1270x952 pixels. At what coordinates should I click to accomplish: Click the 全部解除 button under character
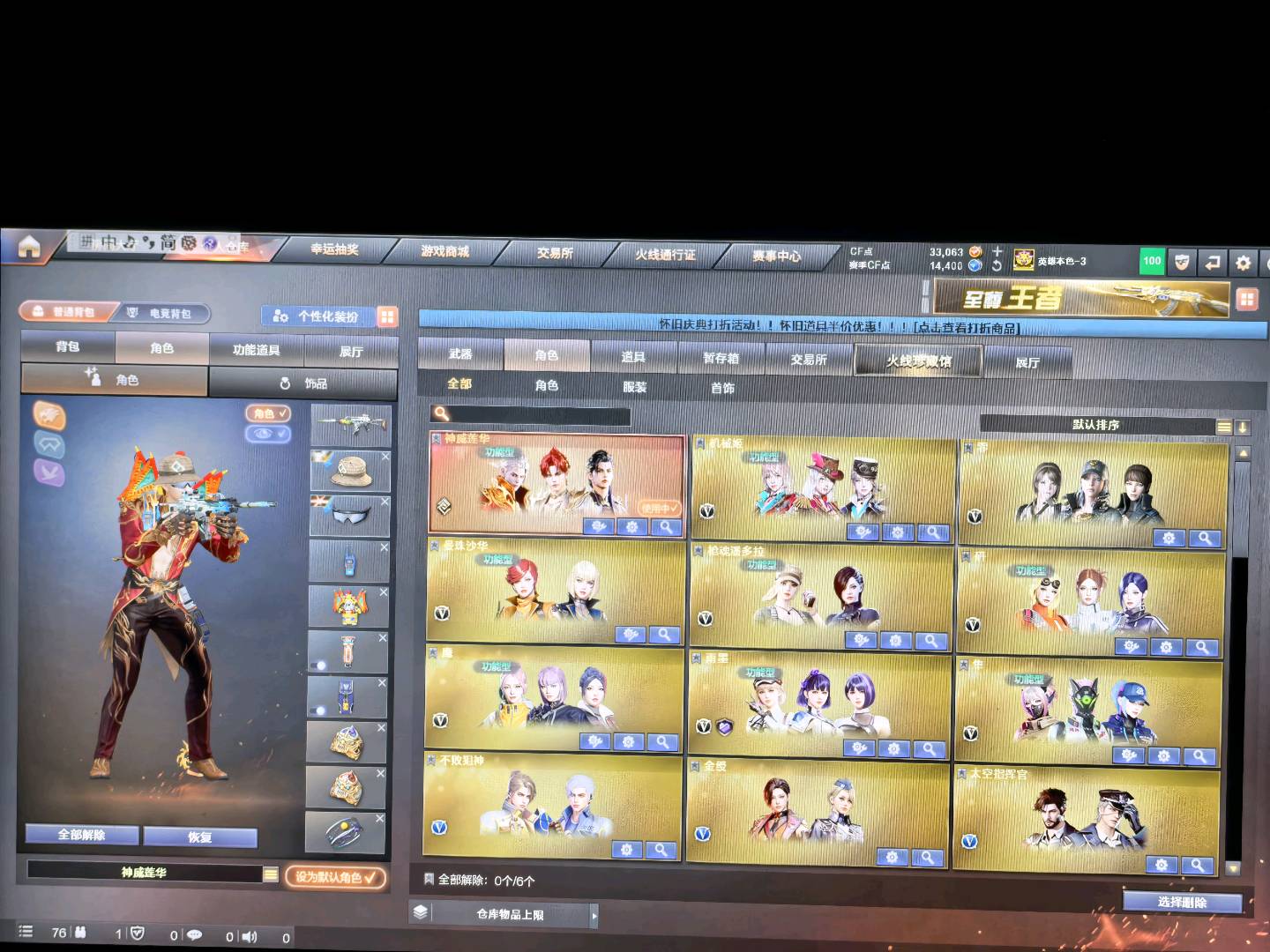82,835
